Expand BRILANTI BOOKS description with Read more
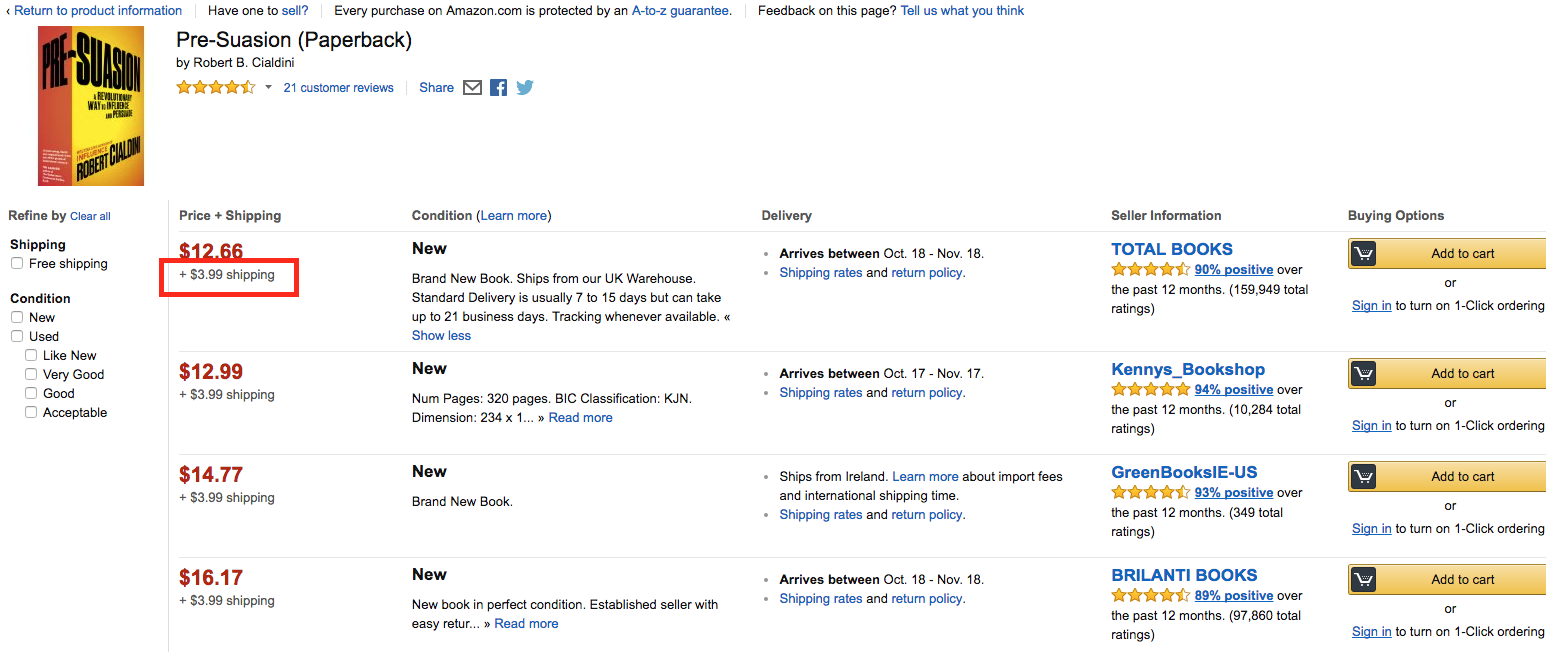This screenshot has height=652, width=1546. pyautogui.click(x=526, y=624)
